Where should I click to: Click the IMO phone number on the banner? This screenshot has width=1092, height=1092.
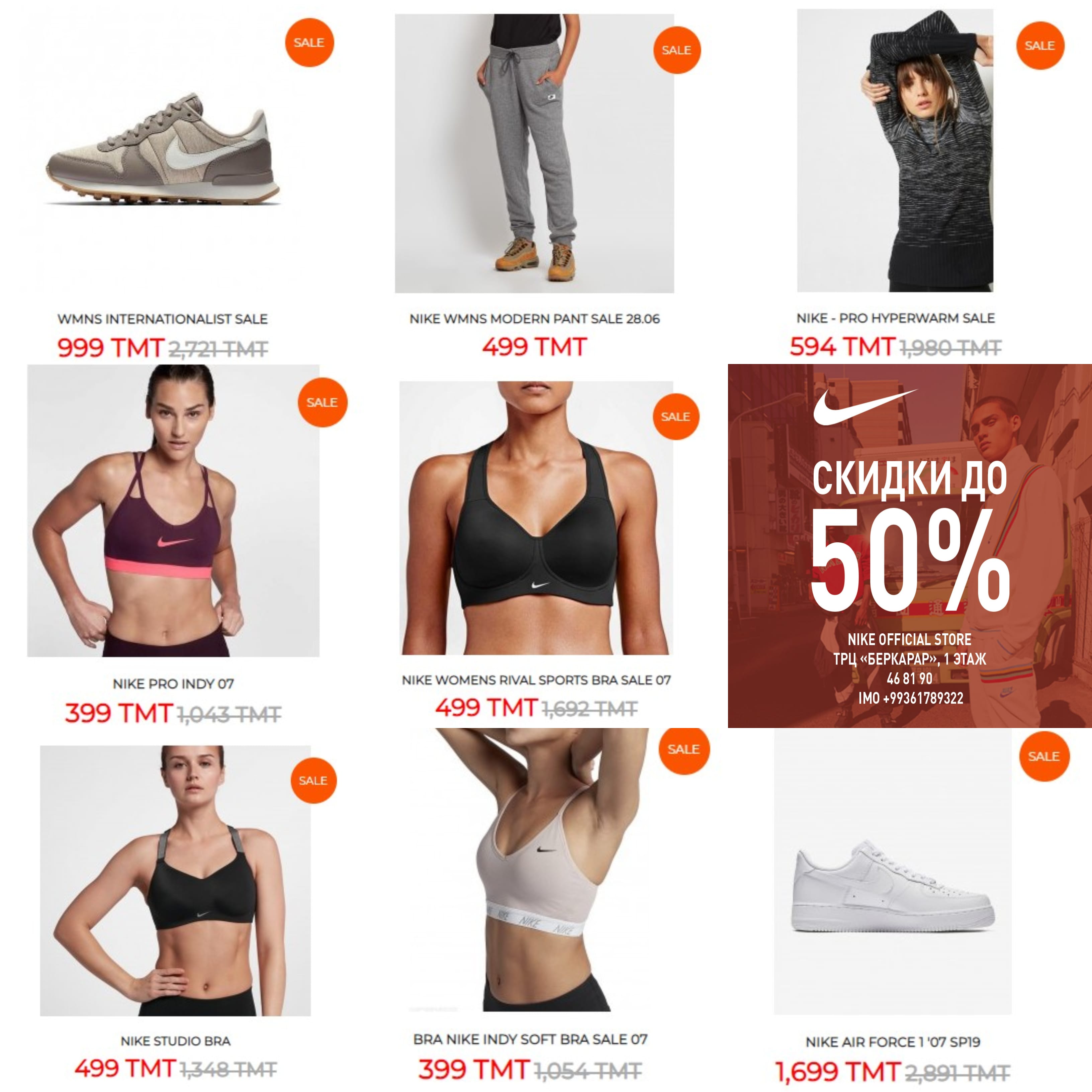click(x=911, y=698)
